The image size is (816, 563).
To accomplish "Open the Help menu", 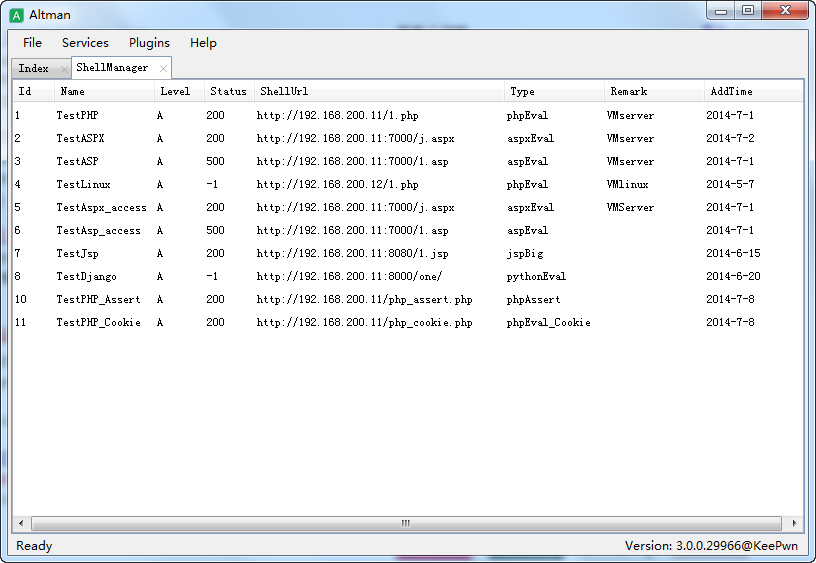I will [x=203, y=43].
